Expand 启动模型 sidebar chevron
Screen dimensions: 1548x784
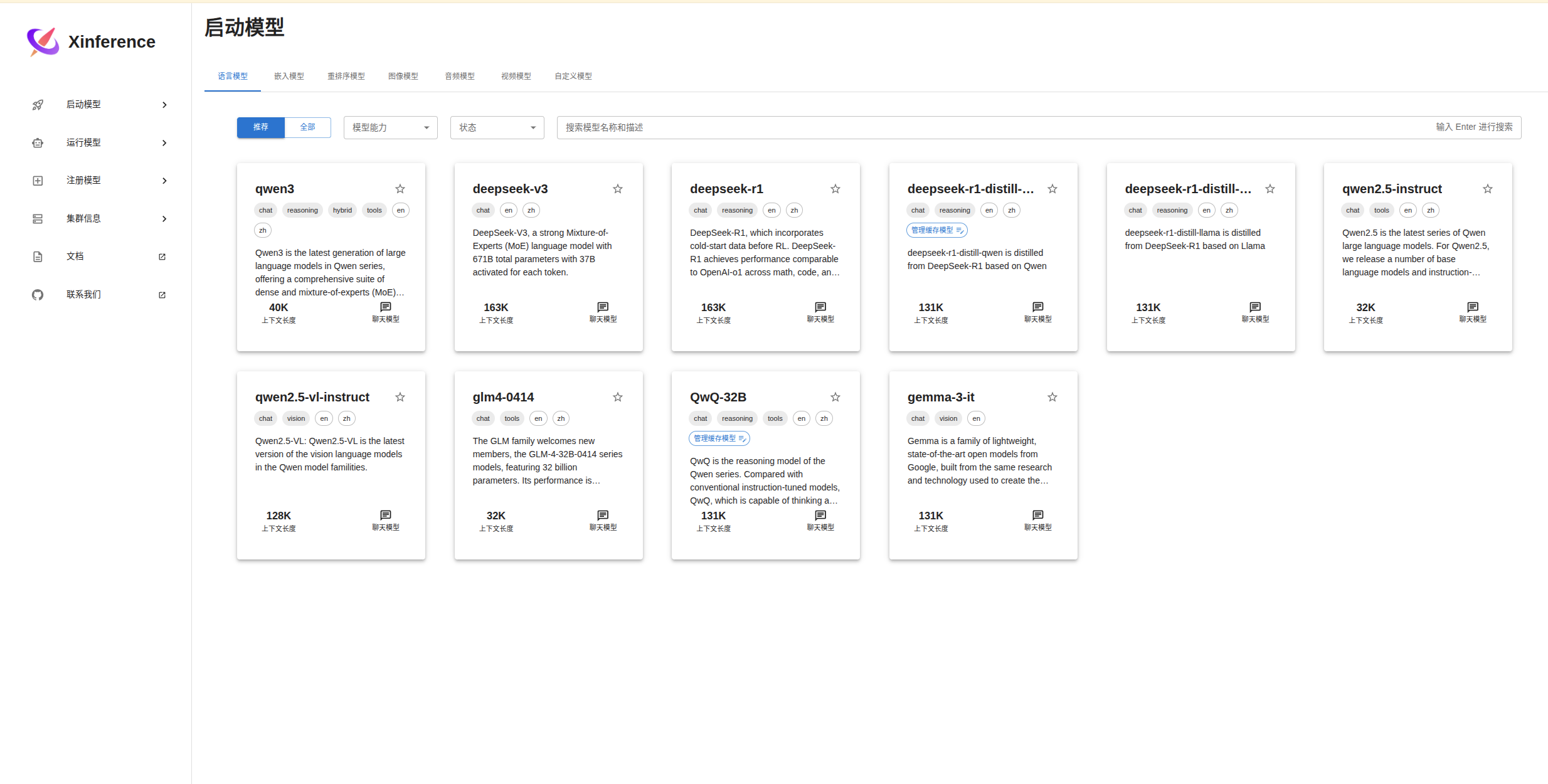pyautogui.click(x=164, y=105)
